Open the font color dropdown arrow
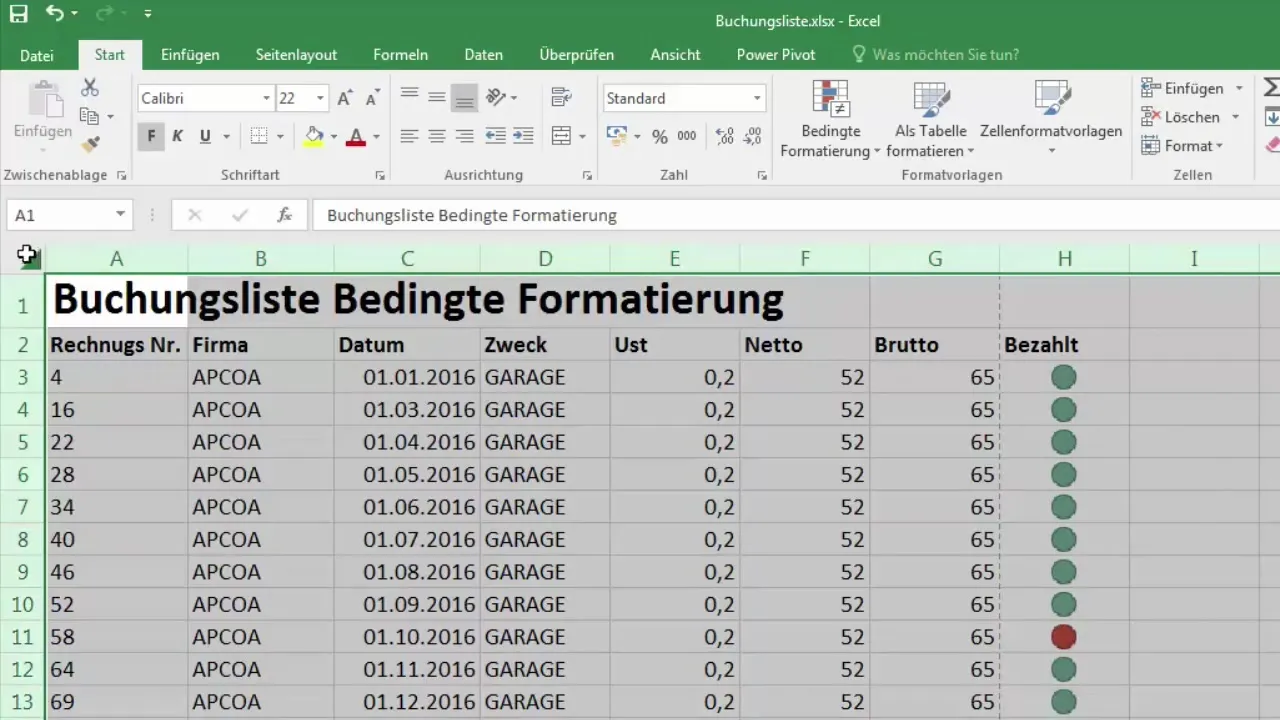 pos(376,136)
